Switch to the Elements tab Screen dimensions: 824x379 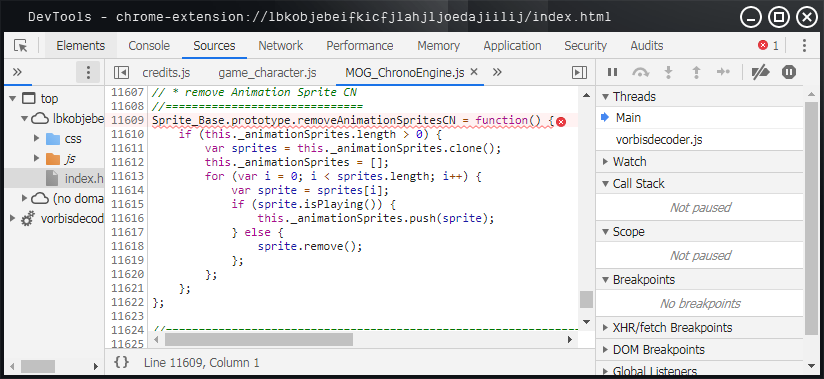click(80, 46)
